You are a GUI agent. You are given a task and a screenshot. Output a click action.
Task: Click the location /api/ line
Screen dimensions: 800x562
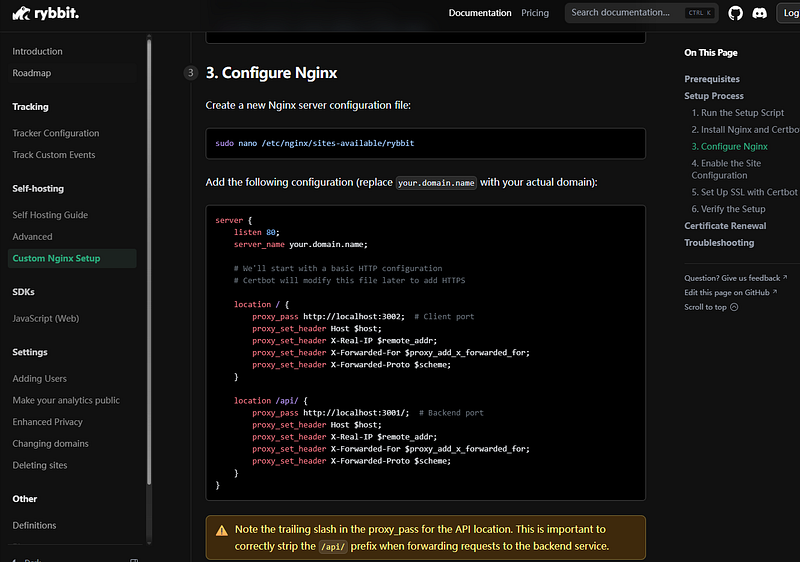coord(270,401)
